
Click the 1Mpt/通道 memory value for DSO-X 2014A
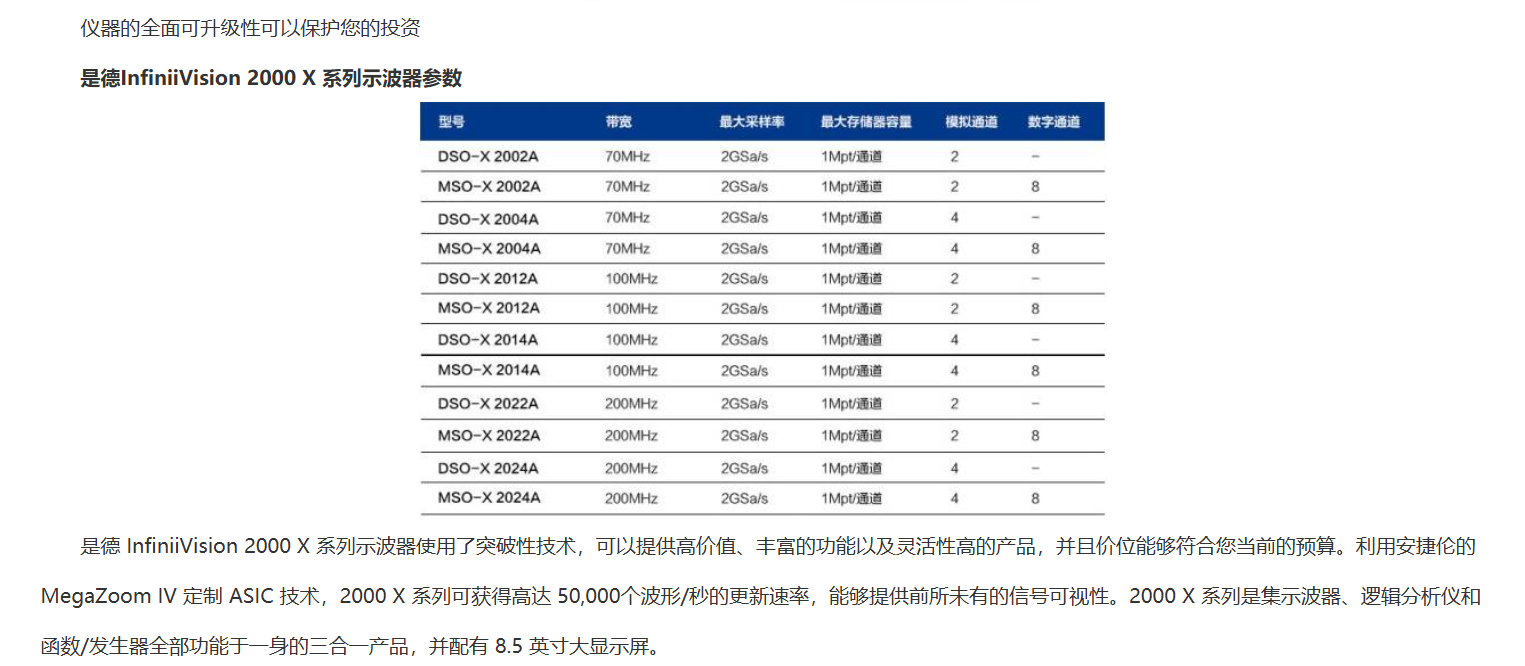click(852, 340)
